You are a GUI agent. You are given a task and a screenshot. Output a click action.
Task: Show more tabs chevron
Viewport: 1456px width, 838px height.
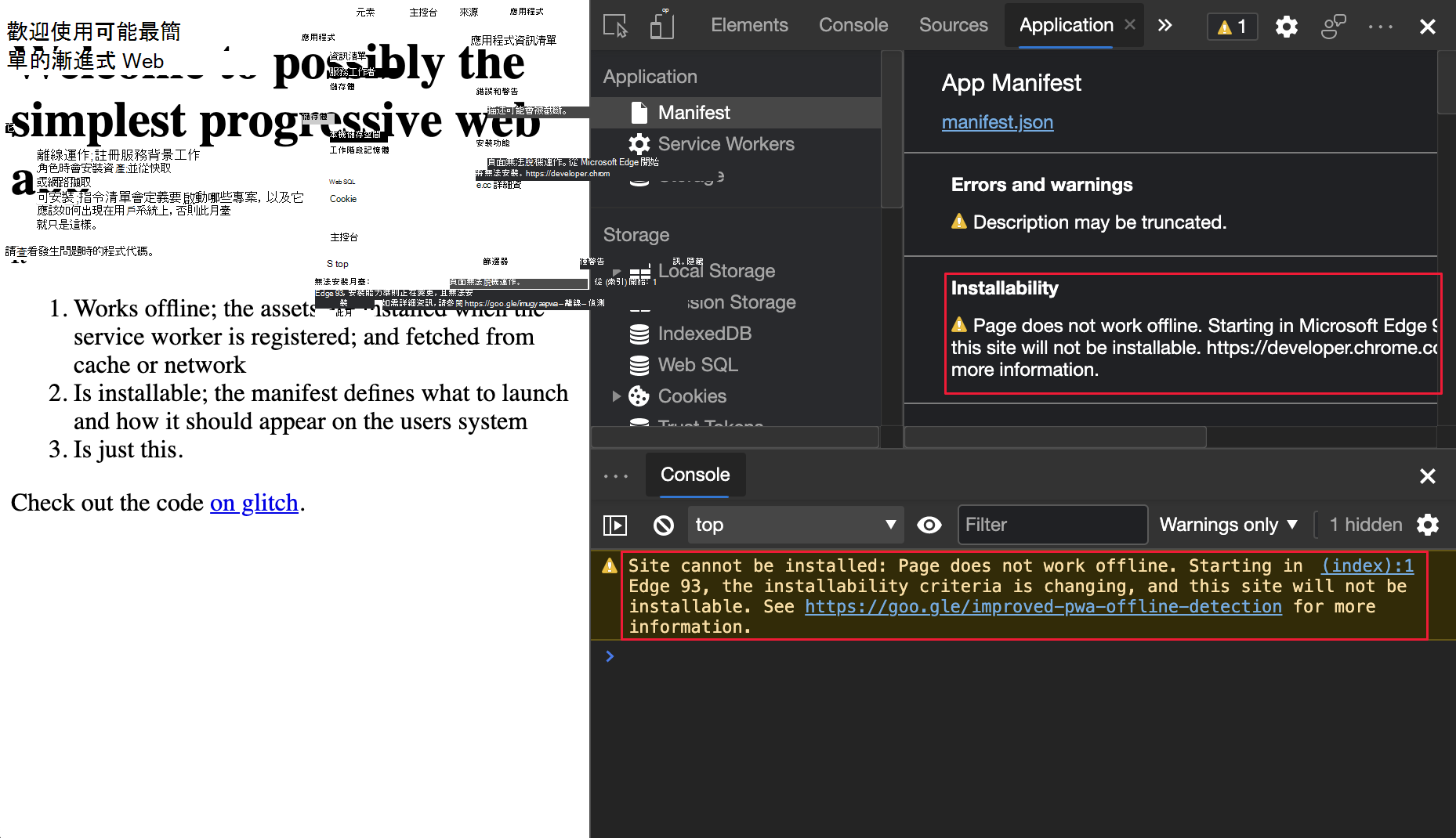coord(1165,25)
